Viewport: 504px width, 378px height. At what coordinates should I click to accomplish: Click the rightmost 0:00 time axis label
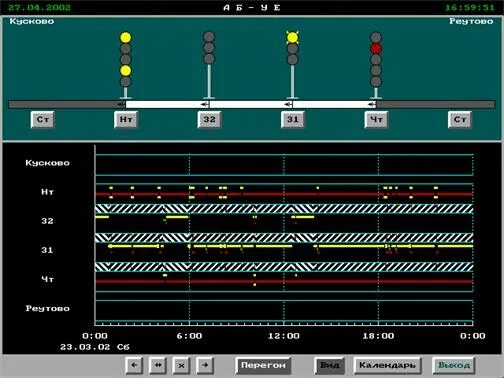pyautogui.click(x=473, y=336)
